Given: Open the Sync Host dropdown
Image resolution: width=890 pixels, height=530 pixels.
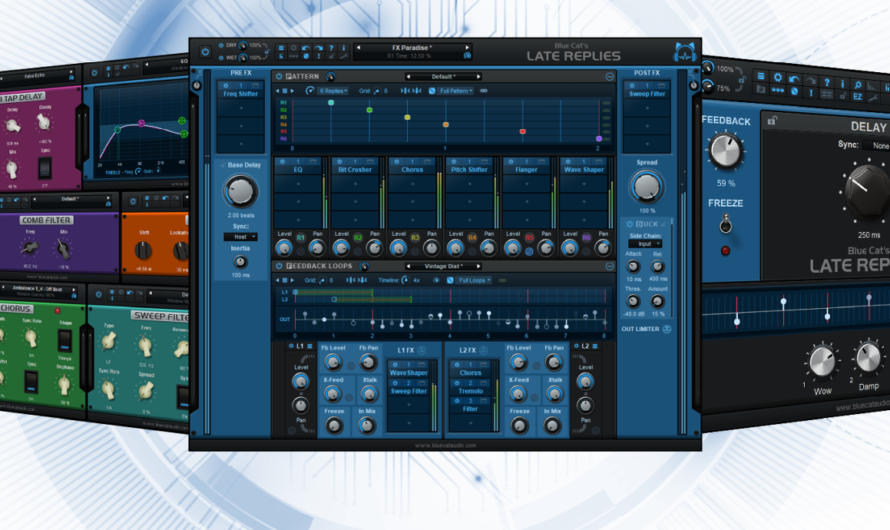Looking at the screenshot, I should click(x=241, y=237).
